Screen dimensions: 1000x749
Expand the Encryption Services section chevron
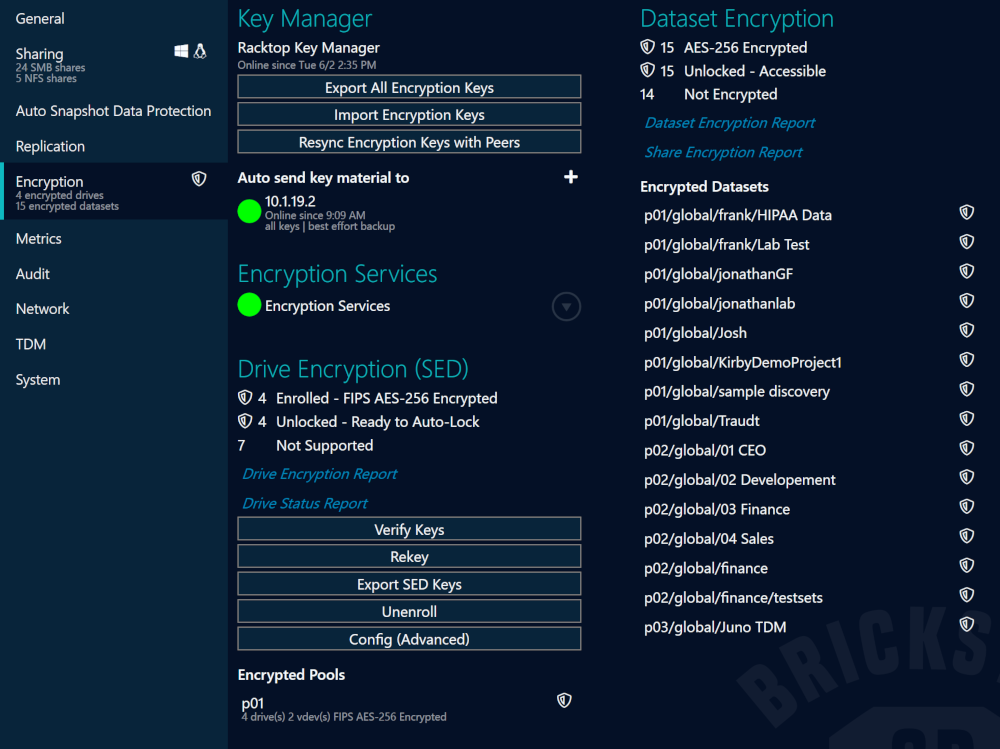click(x=566, y=306)
